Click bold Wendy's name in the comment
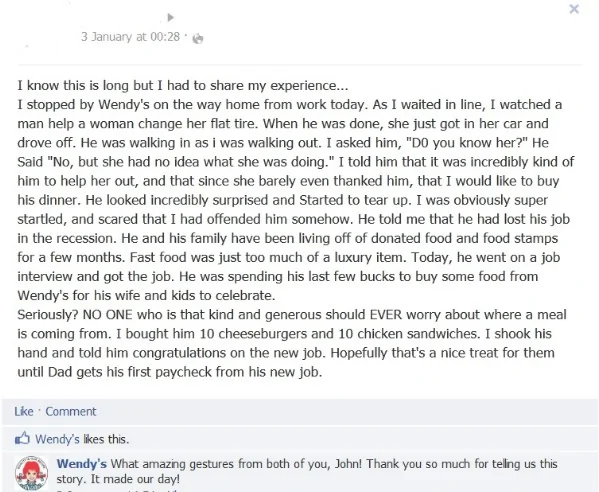 81,464
